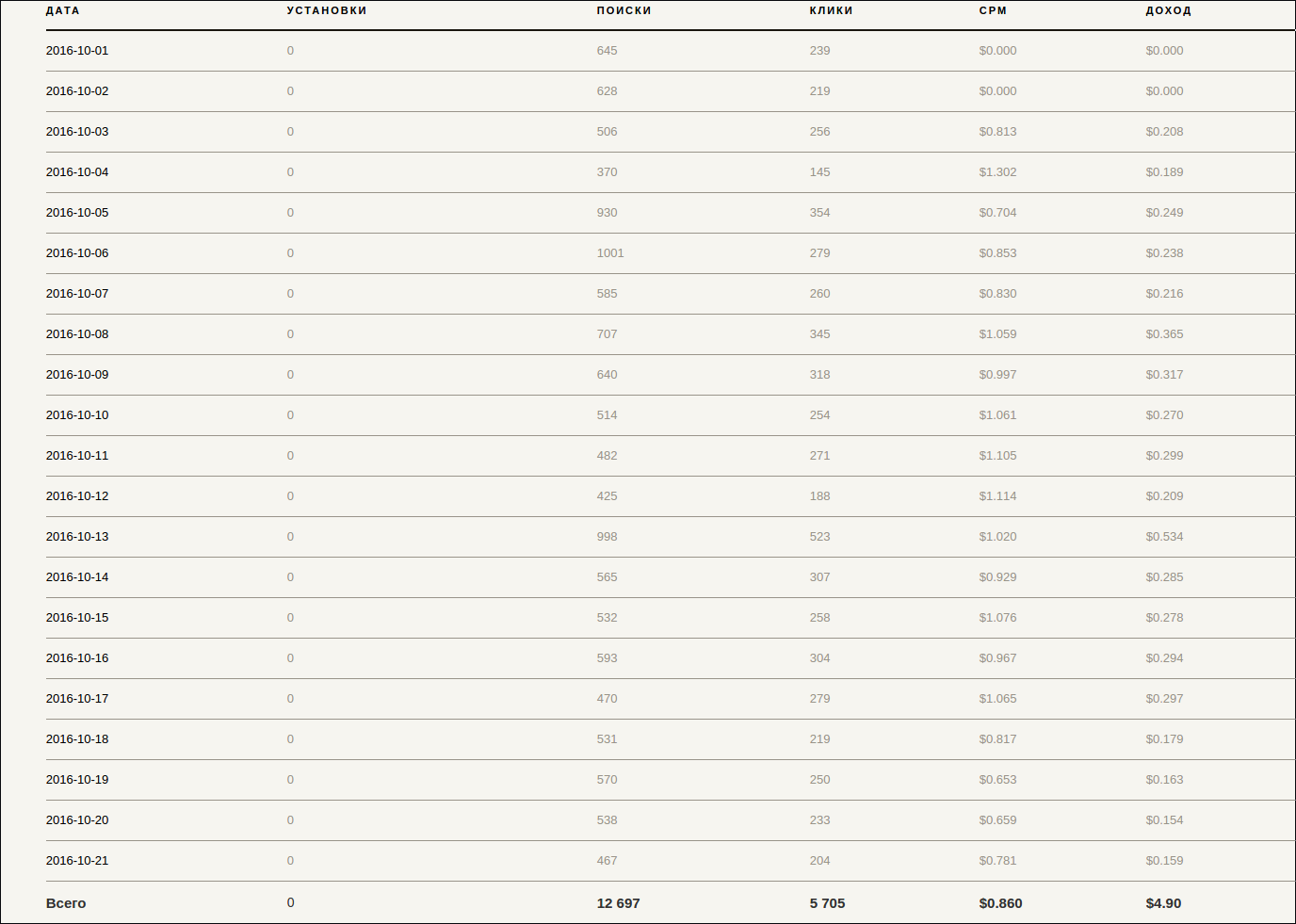Image resolution: width=1296 pixels, height=924 pixels.
Task: Select the 2016-10-21 date cell
Action: point(77,861)
